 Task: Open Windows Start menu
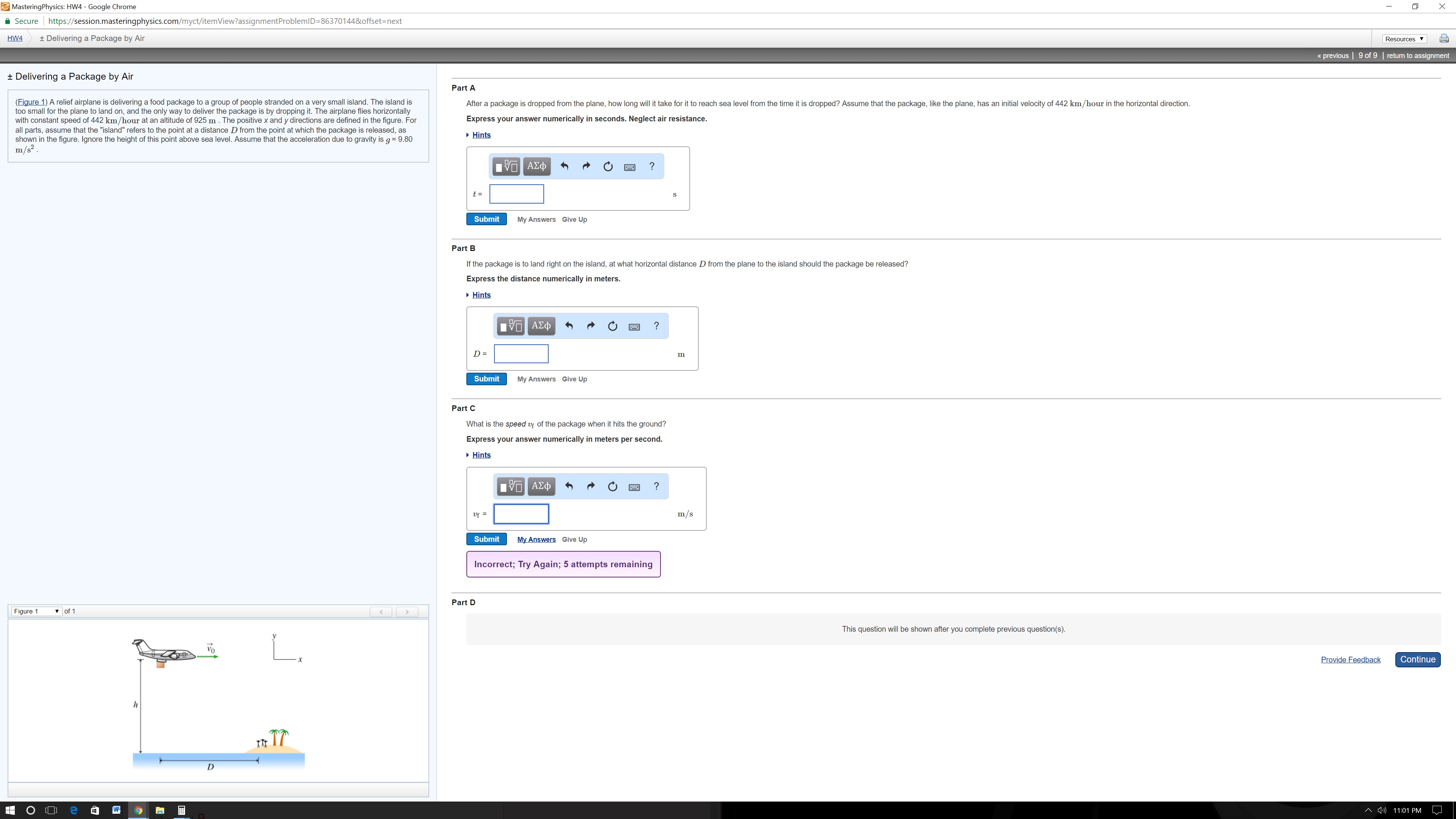coord(10,810)
